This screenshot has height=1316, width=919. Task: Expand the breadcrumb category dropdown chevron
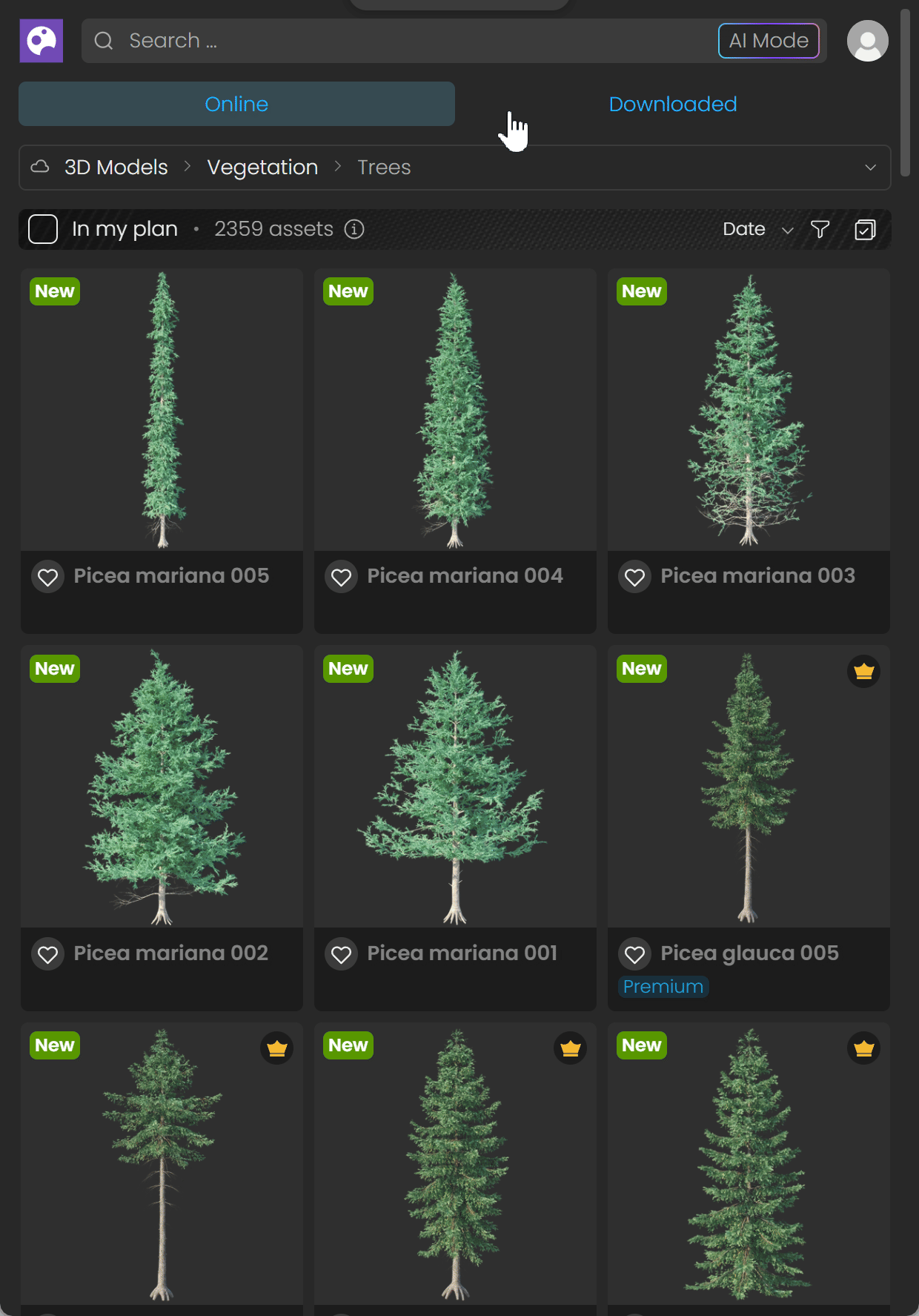[x=871, y=168]
